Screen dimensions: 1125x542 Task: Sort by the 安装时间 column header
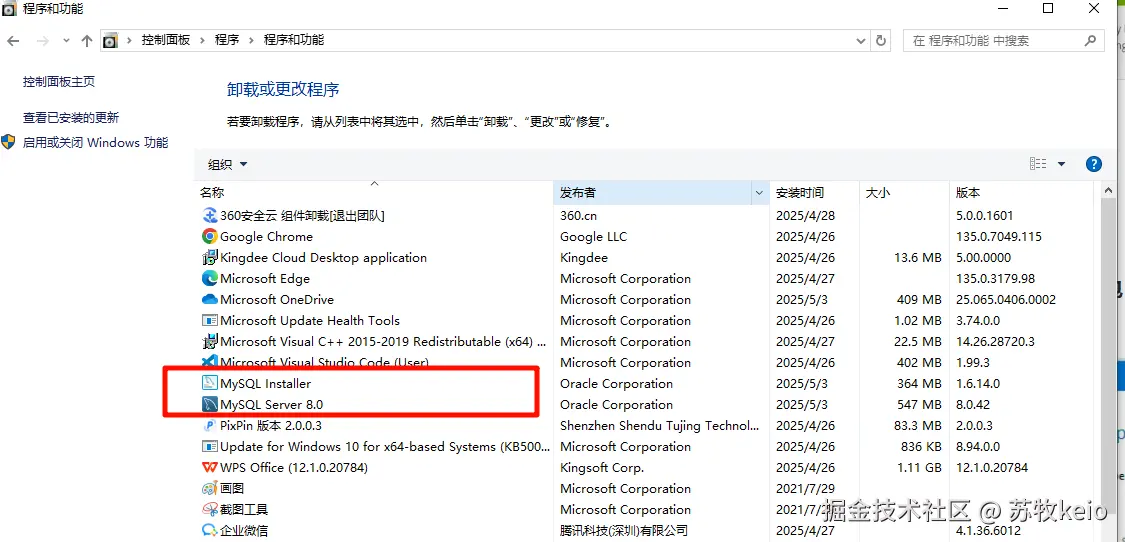(814, 192)
